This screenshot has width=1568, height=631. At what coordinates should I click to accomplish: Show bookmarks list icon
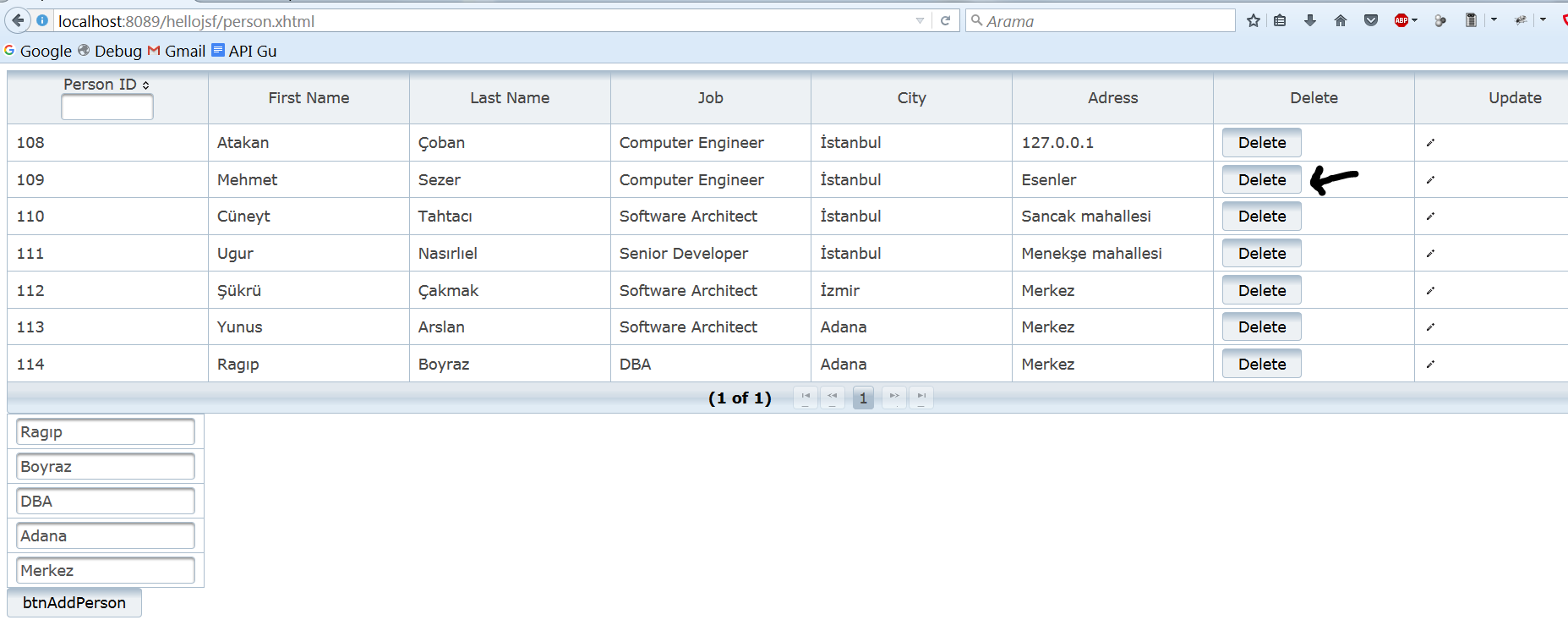click(1280, 20)
